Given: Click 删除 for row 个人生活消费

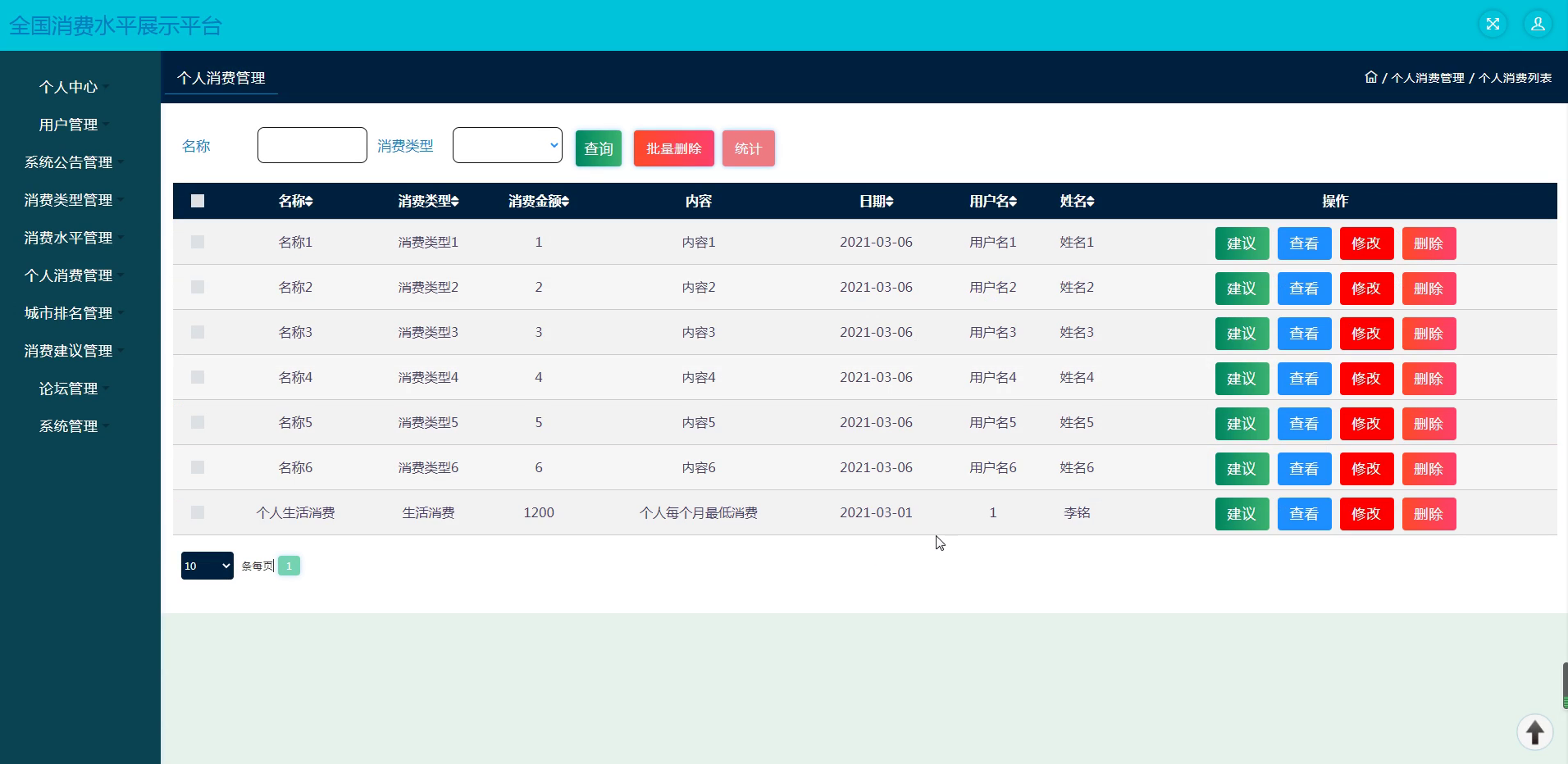Looking at the screenshot, I should (1429, 514).
